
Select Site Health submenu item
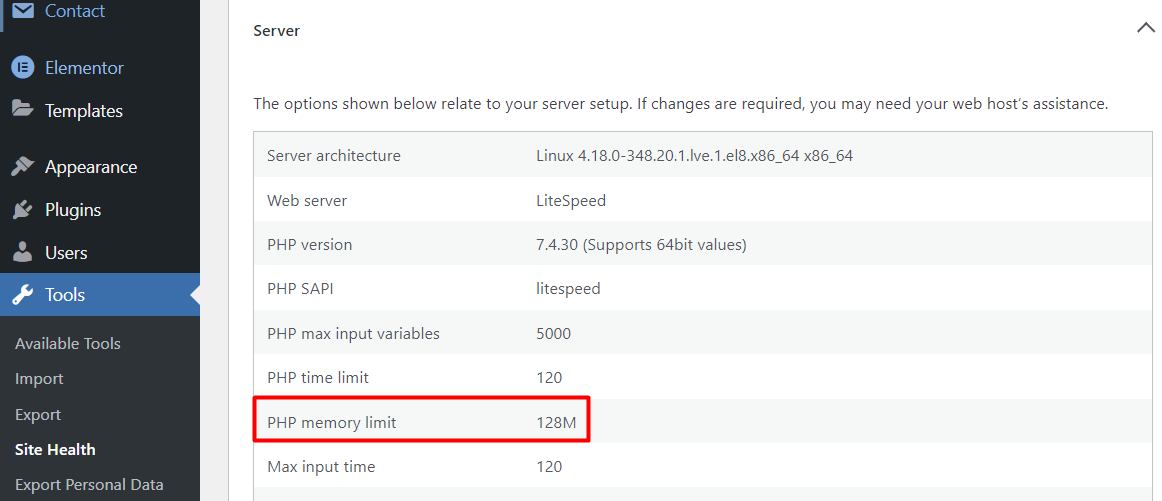[x=55, y=450]
